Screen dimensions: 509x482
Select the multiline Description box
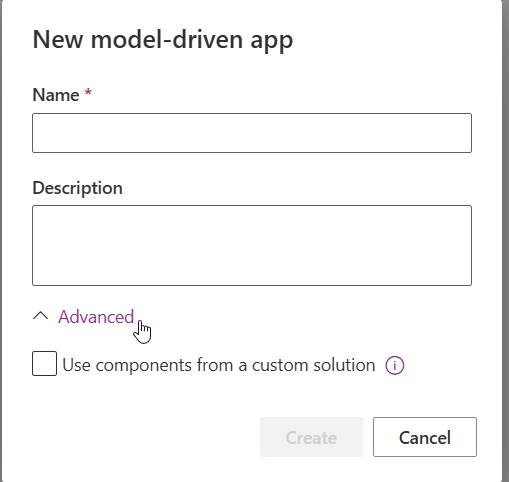point(252,245)
